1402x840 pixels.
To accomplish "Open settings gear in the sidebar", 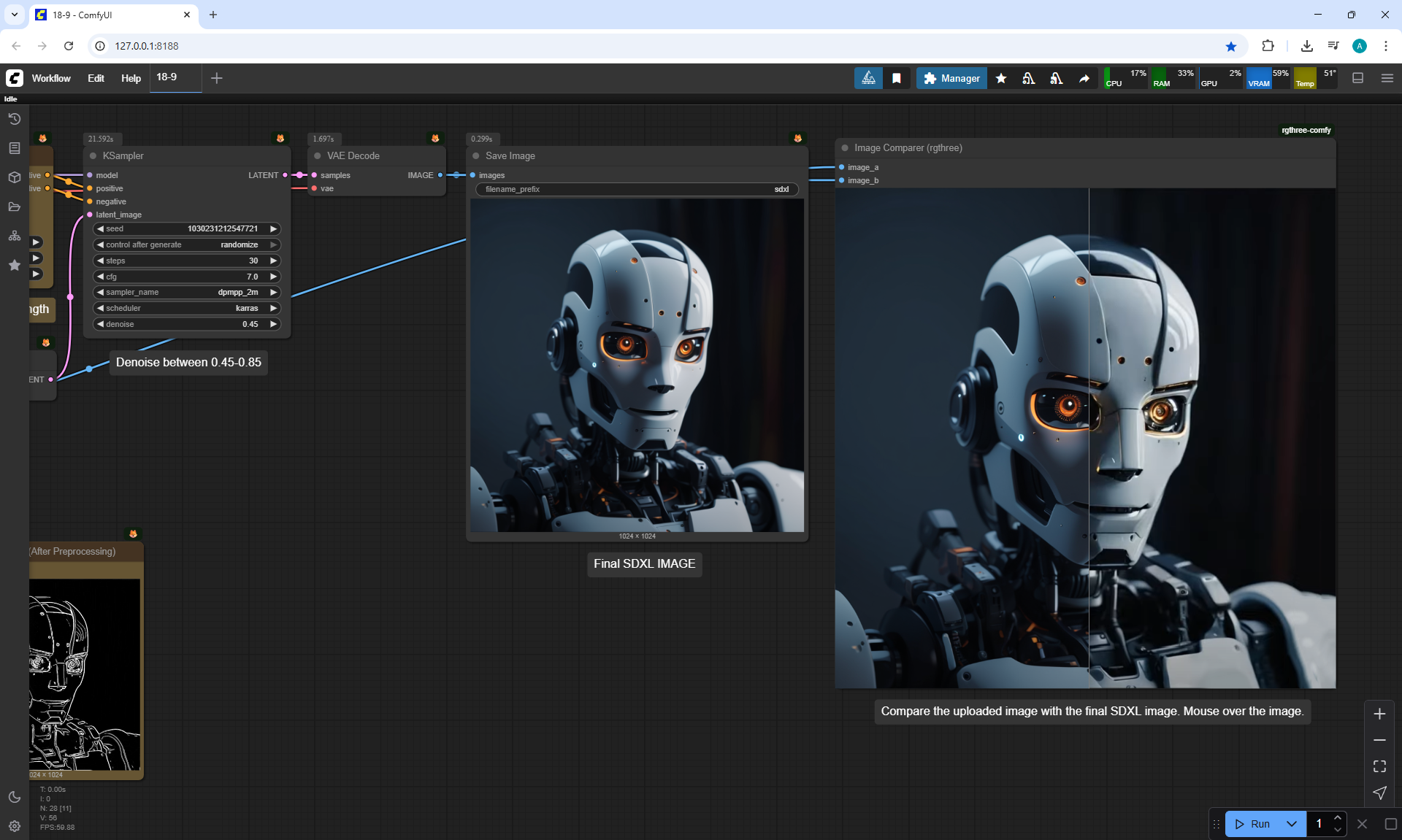I will coord(14,826).
